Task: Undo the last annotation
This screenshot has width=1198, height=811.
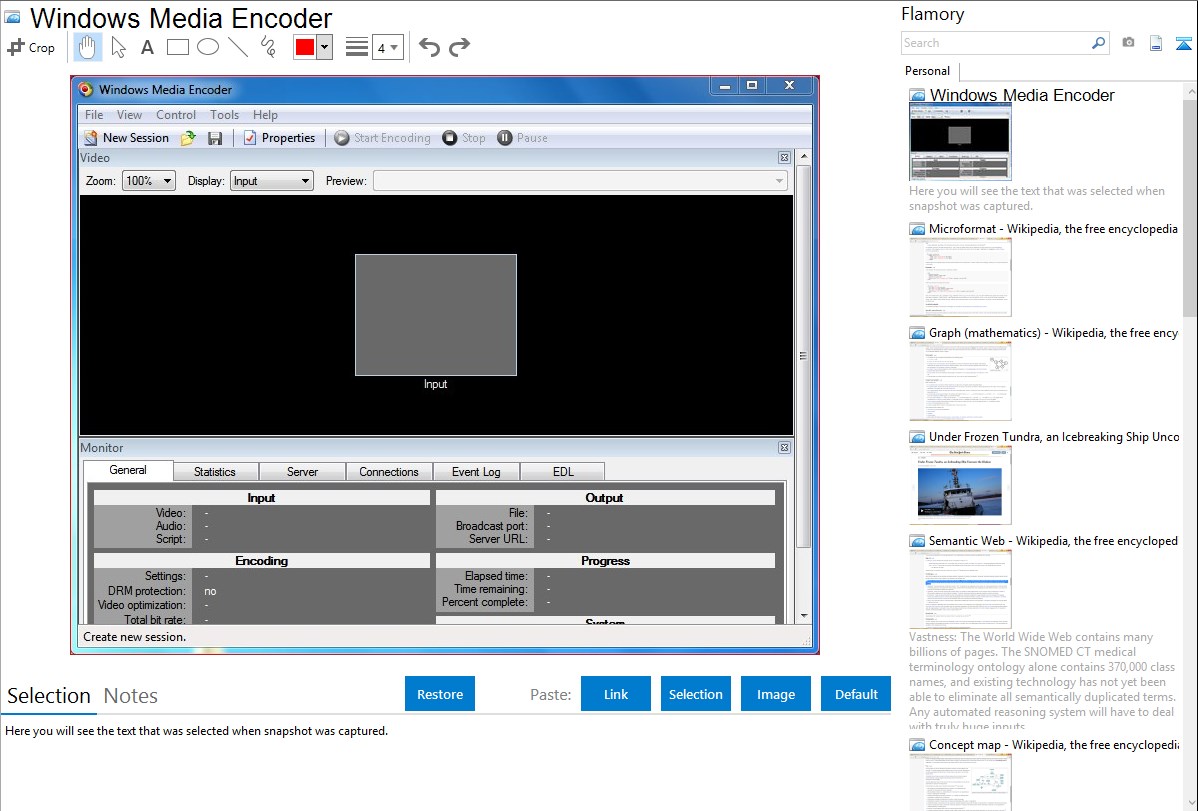Action: tap(429, 47)
